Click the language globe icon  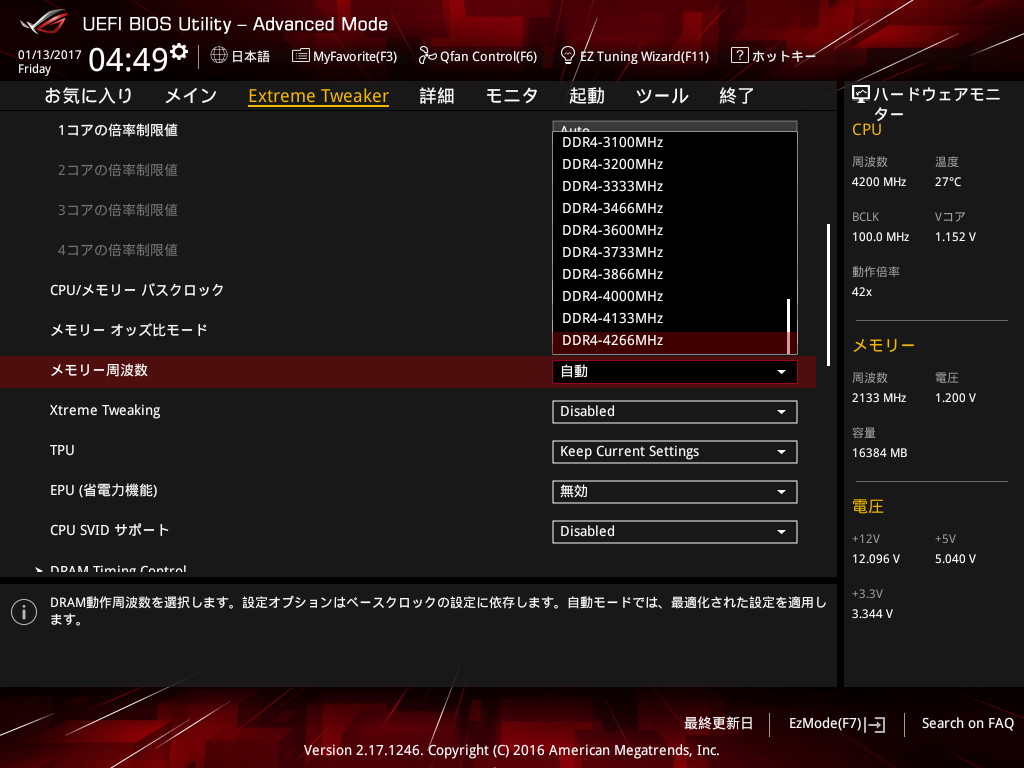(219, 56)
